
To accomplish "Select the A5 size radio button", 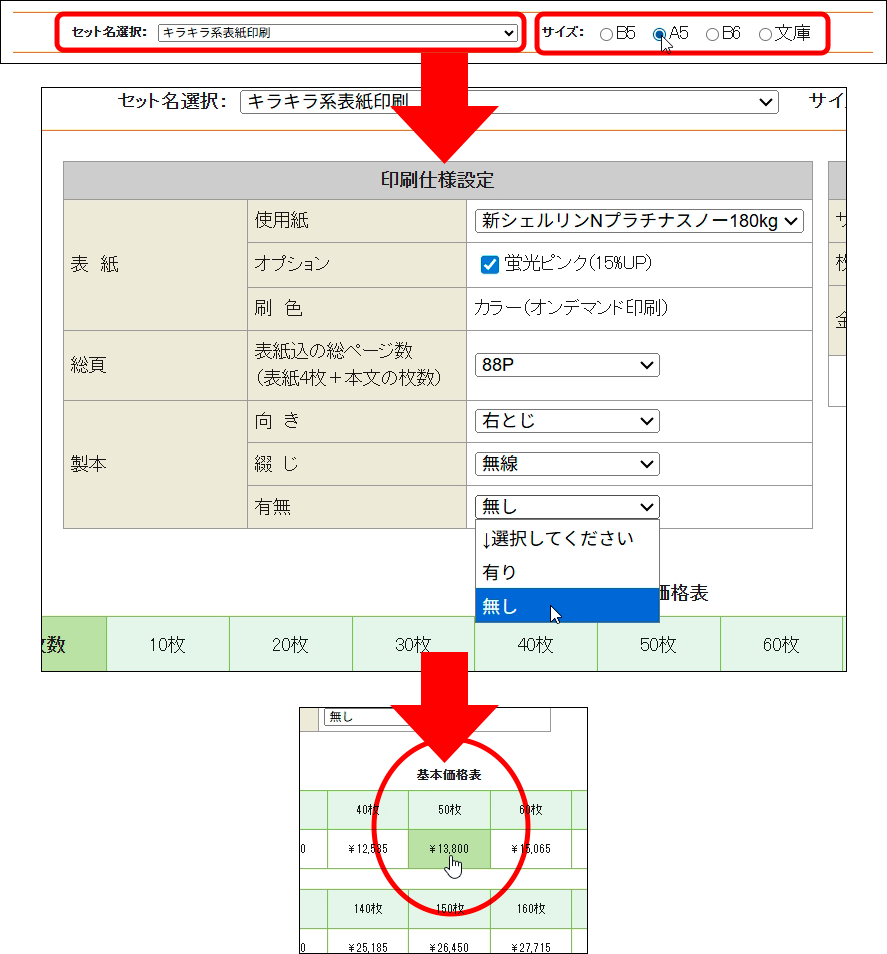I will 659,34.
